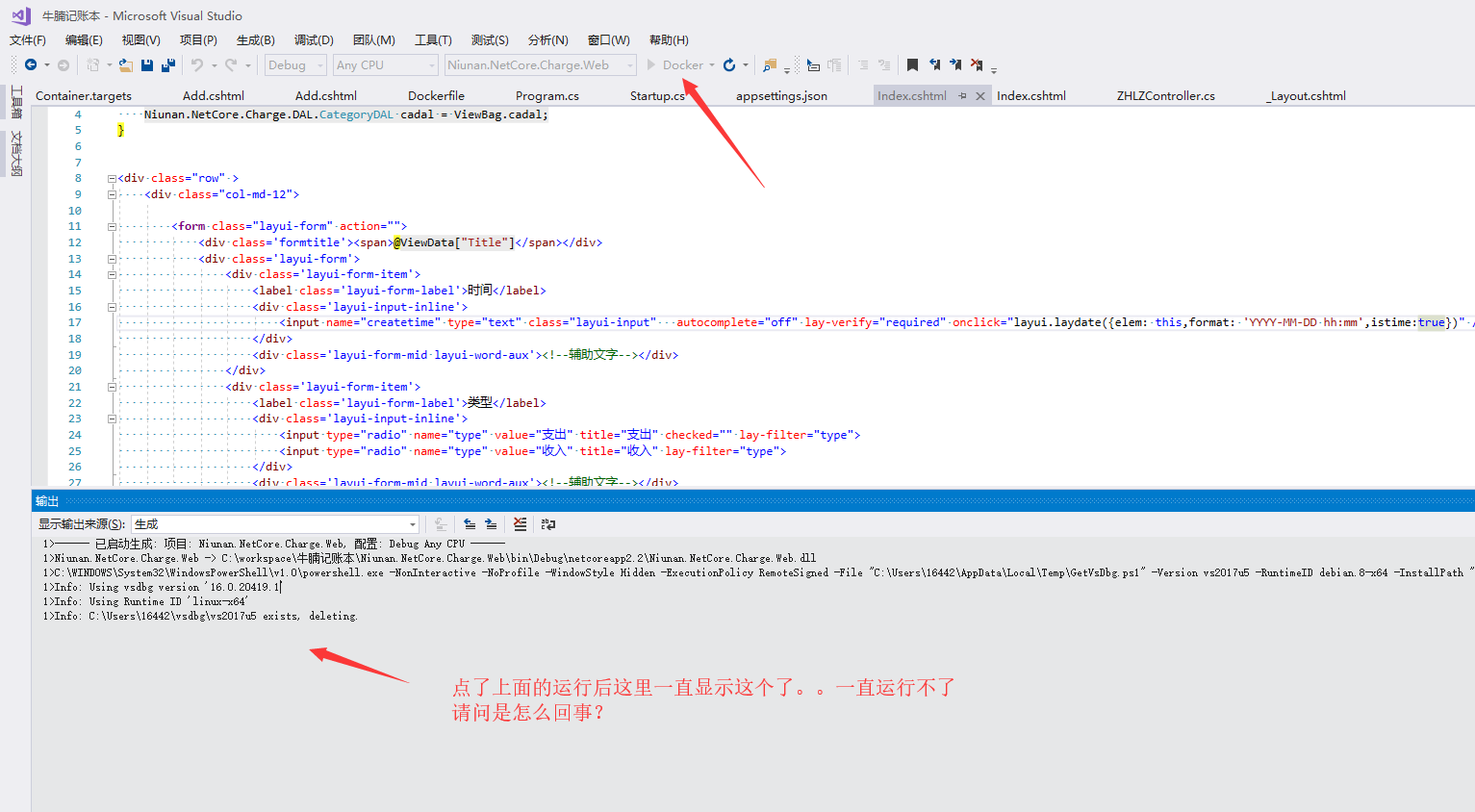This screenshot has width=1475, height=812.
Task: Switch to the appsettings.json tab
Action: pos(781,96)
